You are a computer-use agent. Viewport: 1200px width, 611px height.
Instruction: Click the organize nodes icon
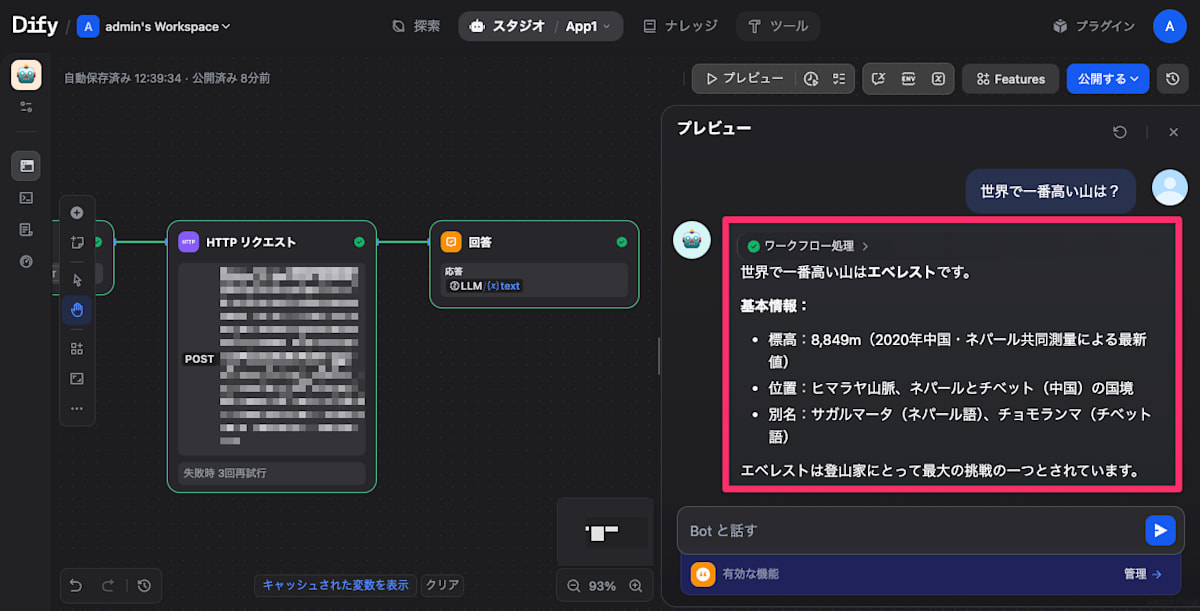[x=77, y=348]
